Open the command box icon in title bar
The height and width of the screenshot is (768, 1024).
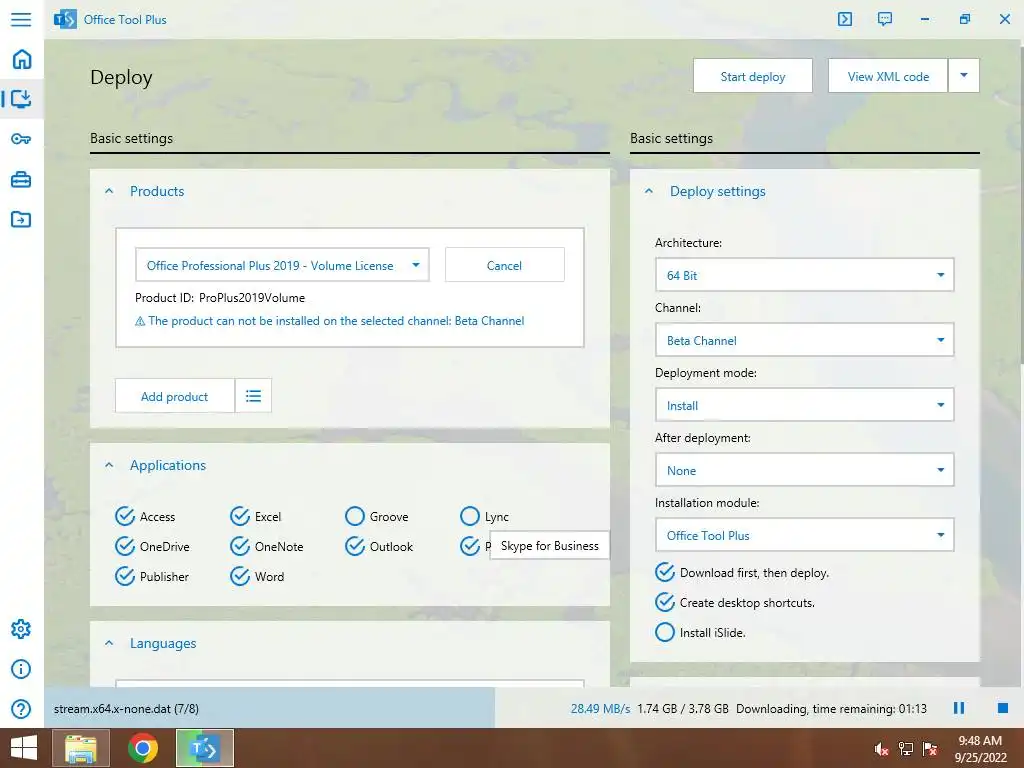click(844, 19)
